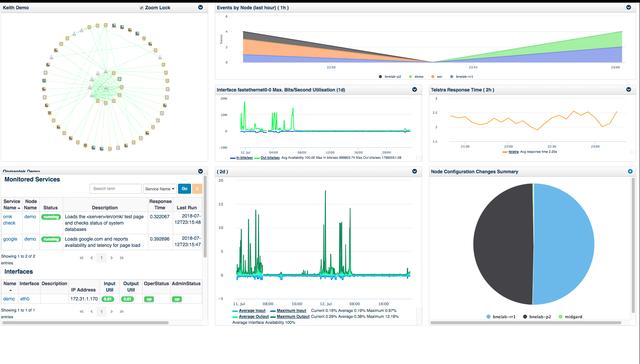The image size is (640, 364).
Task: Expand the Service Name filter dropdown
Action: pos(160,189)
